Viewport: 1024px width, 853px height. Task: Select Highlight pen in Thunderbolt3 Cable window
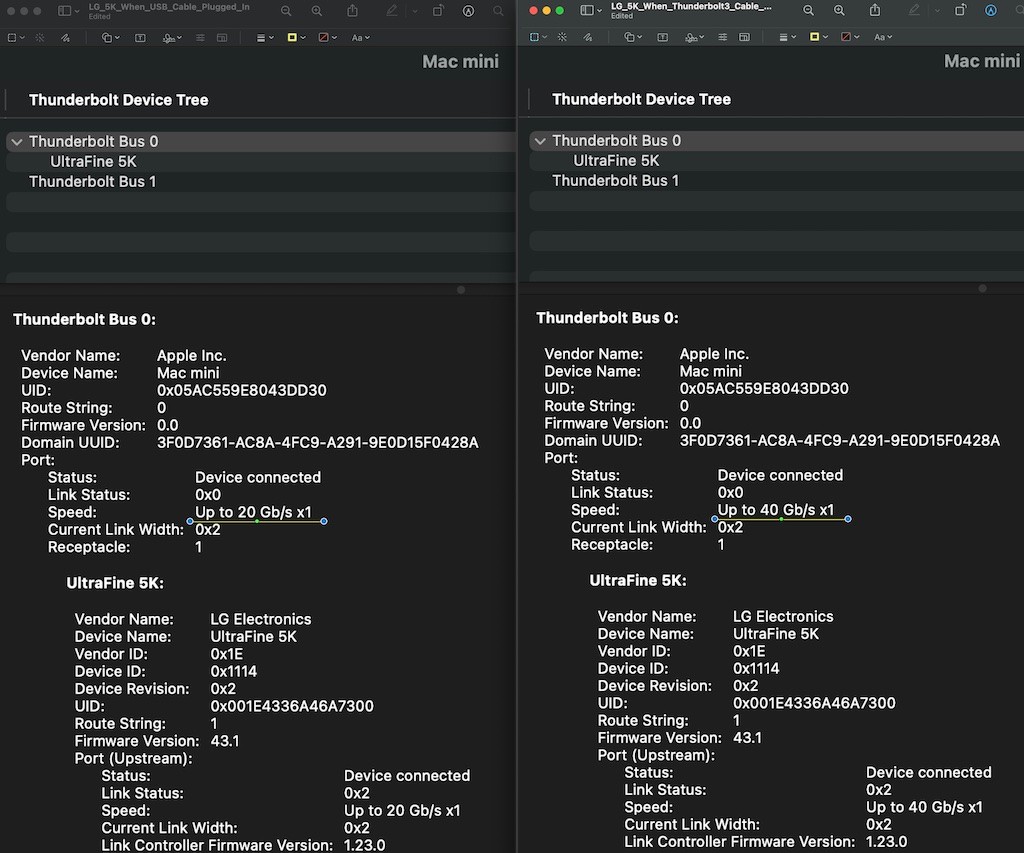pyautogui.click(x=914, y=10)
